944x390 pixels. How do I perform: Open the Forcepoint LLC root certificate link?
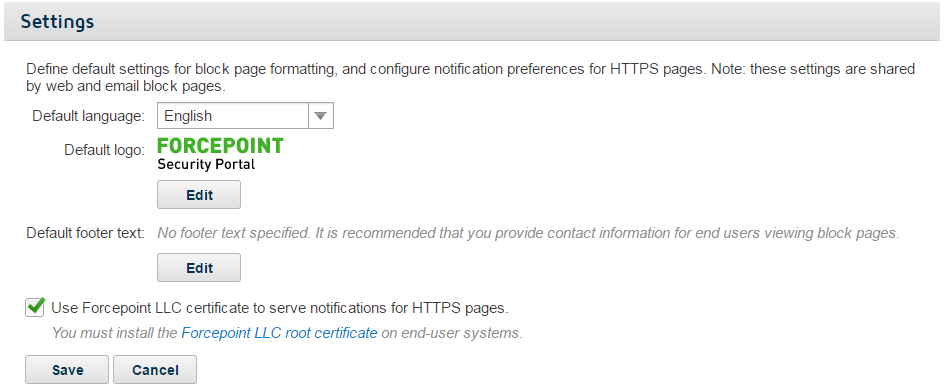pos(279,333)
